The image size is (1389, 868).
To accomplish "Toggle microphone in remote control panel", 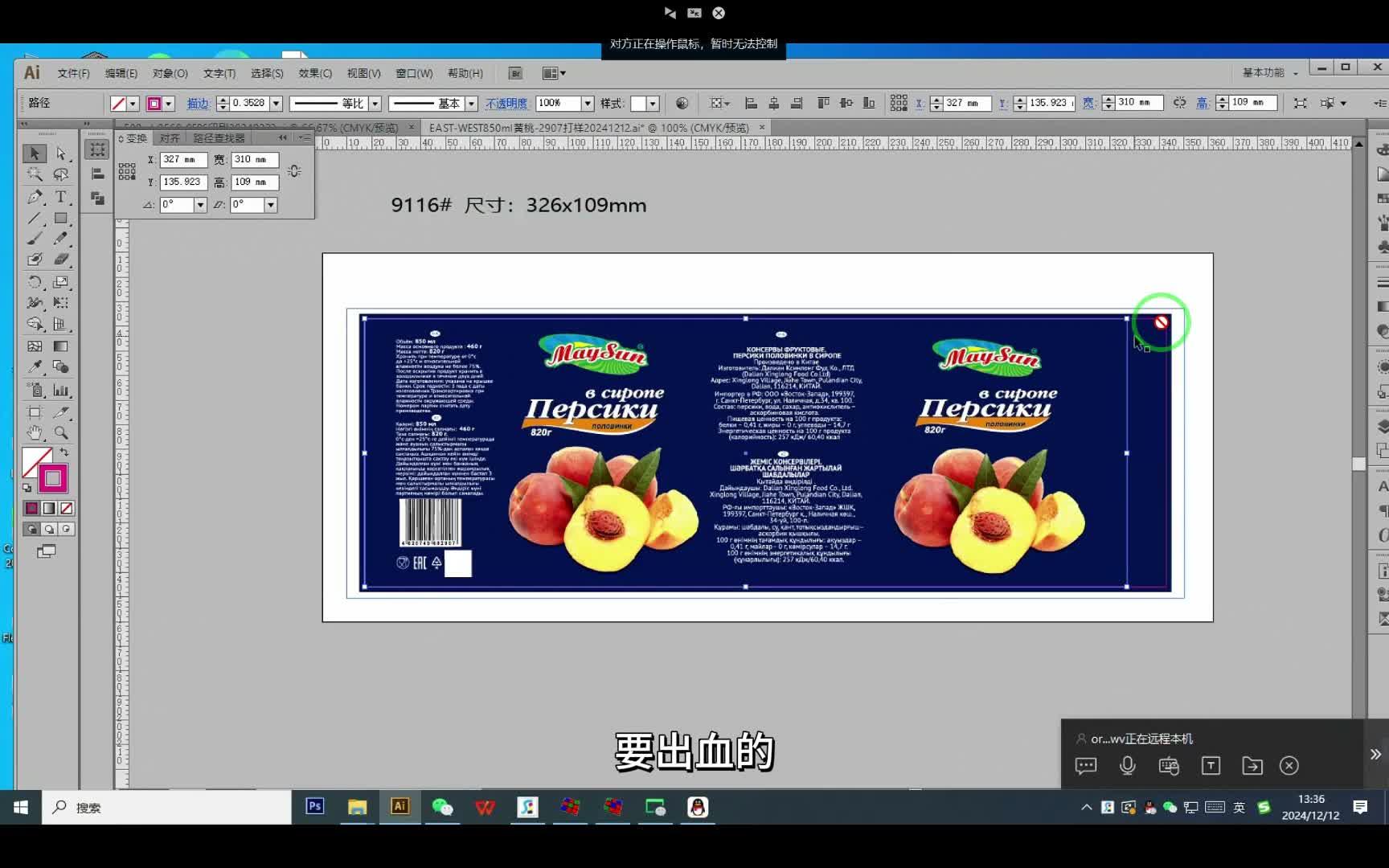I will 1128,766.
